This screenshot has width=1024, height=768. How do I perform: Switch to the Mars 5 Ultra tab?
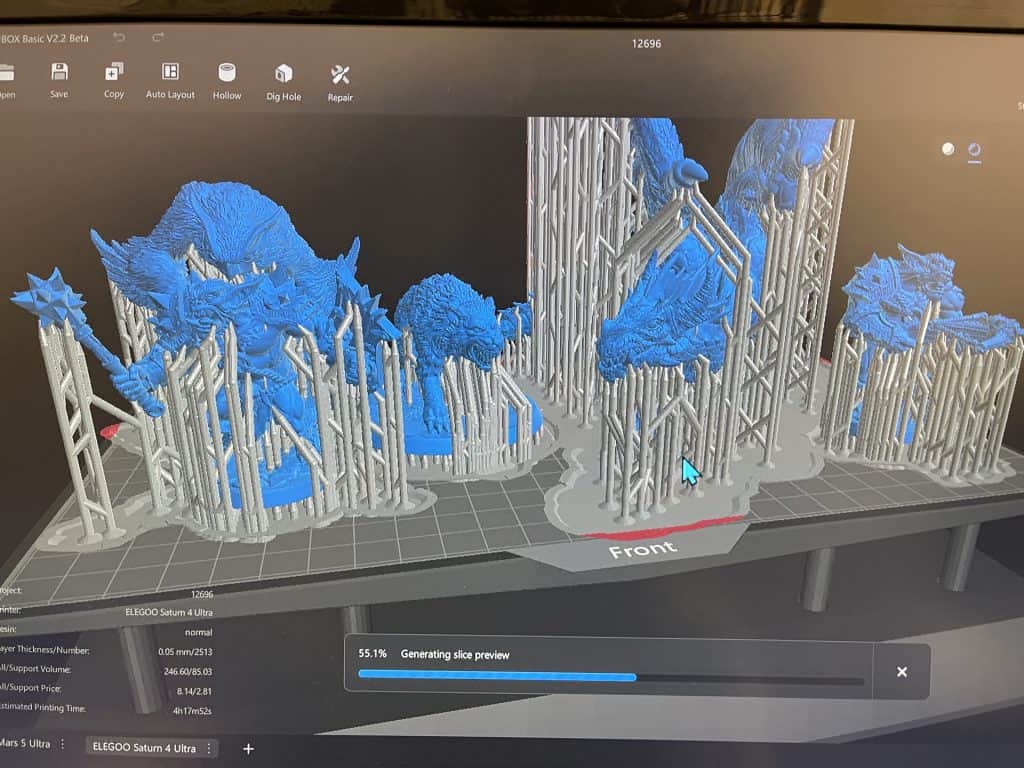(x=25, y=743)
